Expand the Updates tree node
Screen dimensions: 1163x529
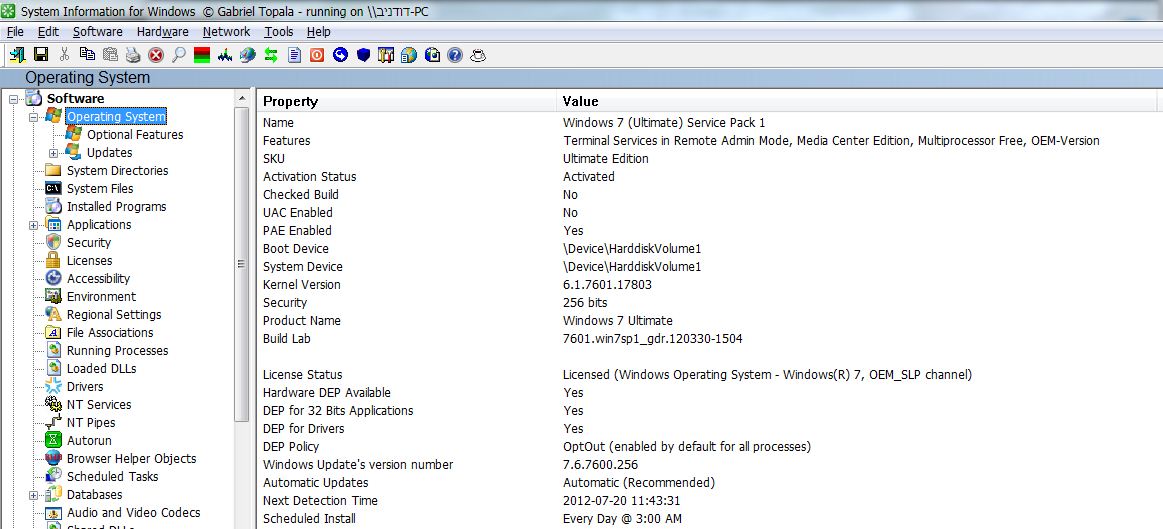pos(53,153)
